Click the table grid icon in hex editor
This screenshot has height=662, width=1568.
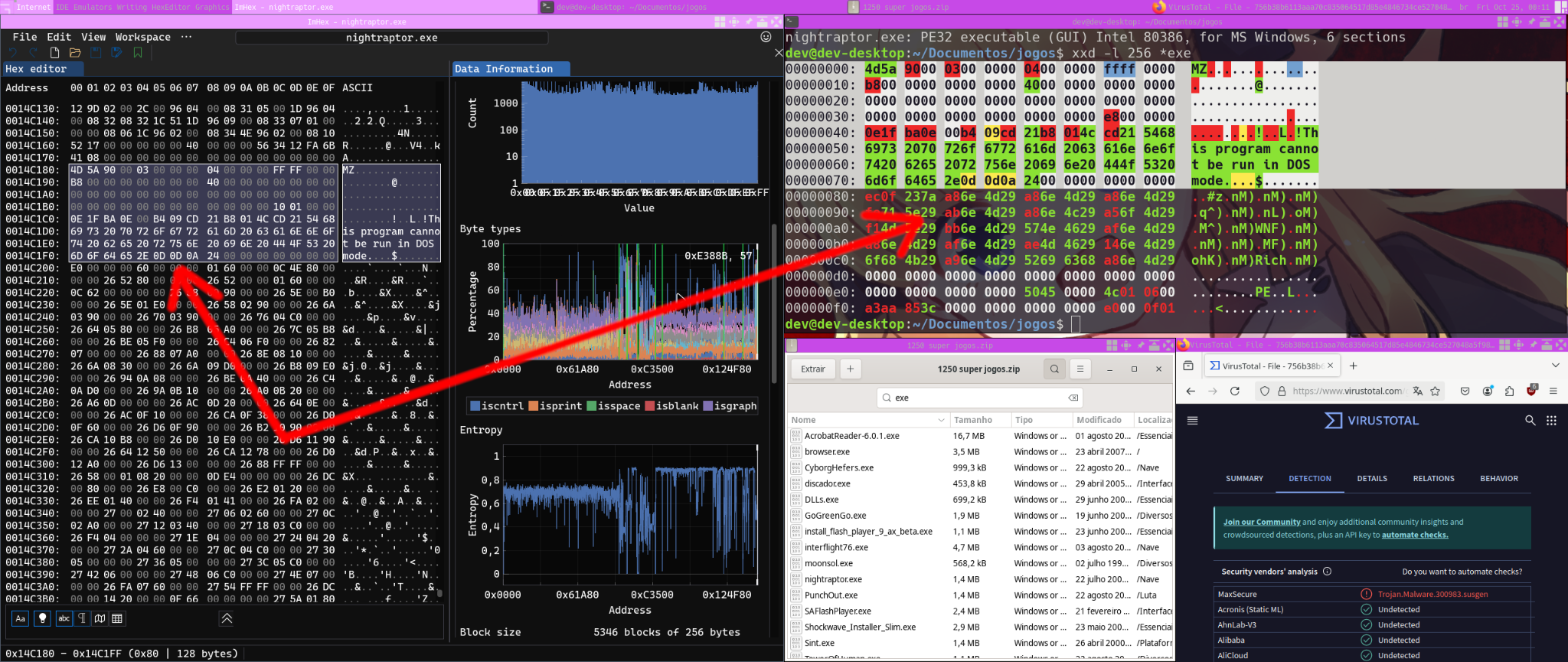[117, 618]
